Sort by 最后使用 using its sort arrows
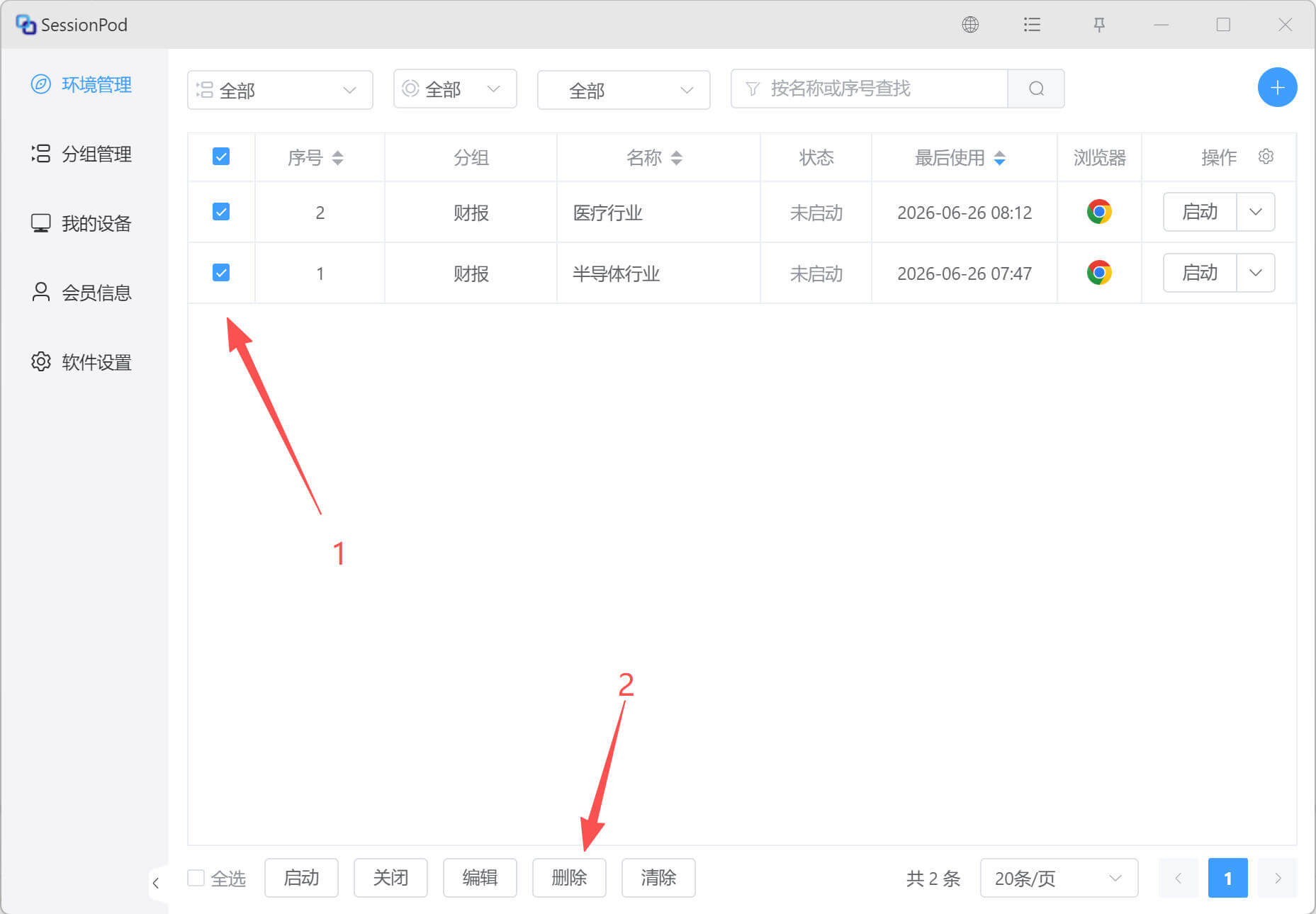The width and height of the screenshot is (1316, 914). coord(999,157)
